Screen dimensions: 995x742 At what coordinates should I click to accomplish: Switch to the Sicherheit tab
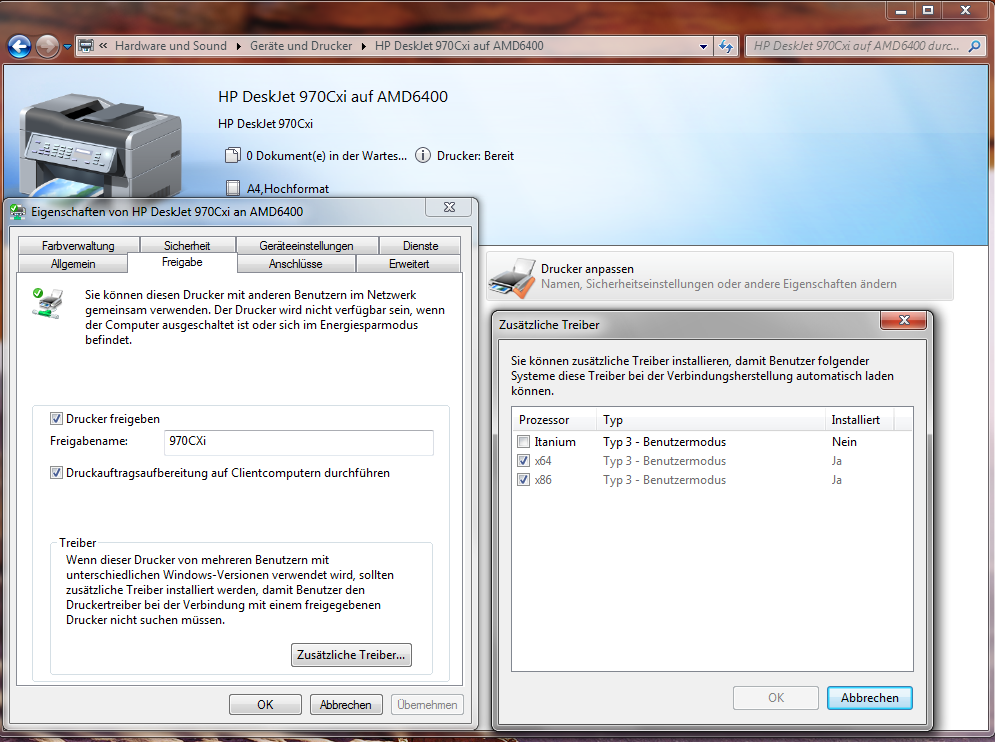point(187,246)
